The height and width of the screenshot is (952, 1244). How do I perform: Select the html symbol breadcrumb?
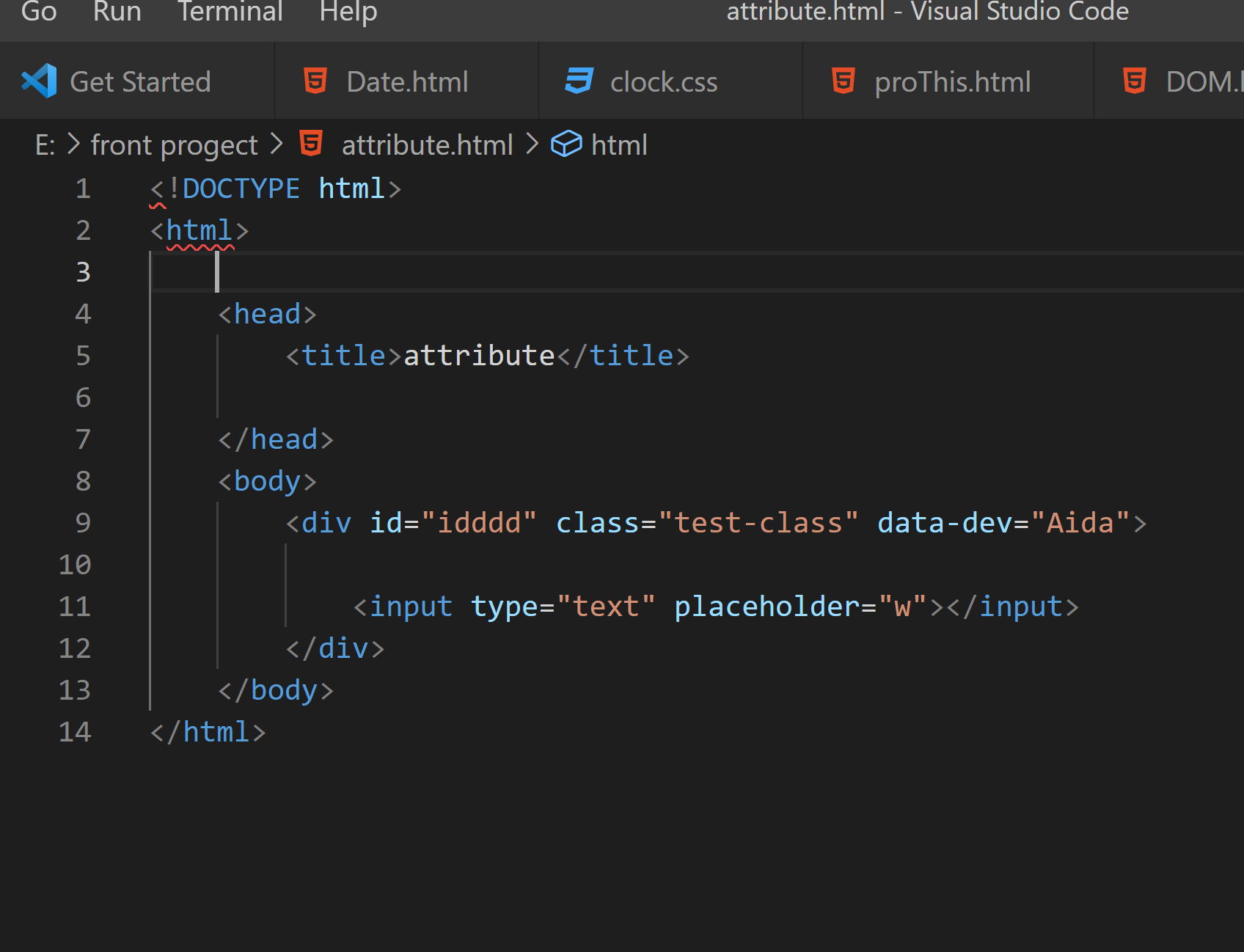coord(619,145)
